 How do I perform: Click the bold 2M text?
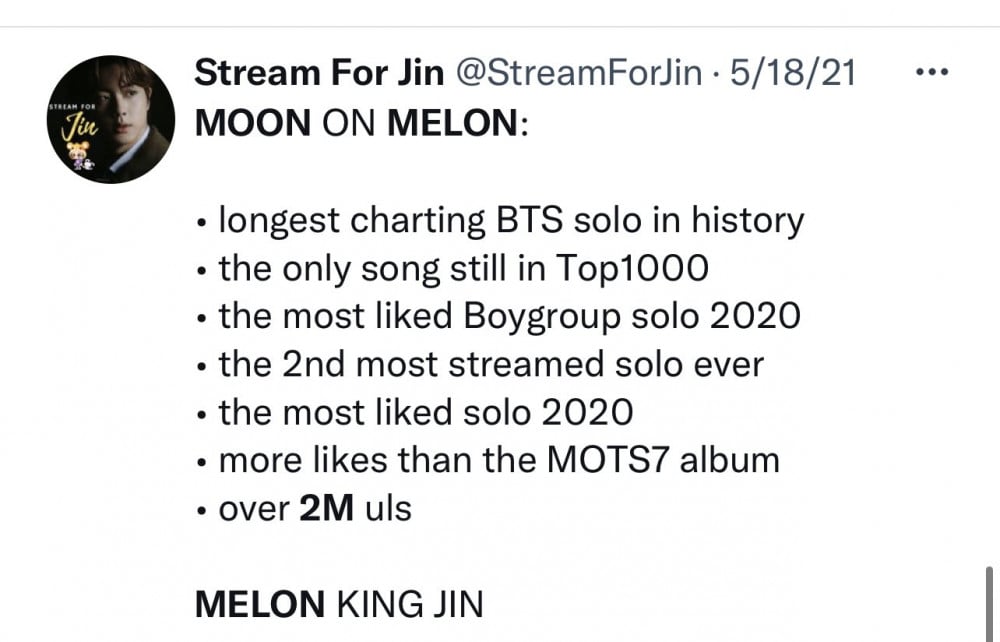click(x=326, y=509)
